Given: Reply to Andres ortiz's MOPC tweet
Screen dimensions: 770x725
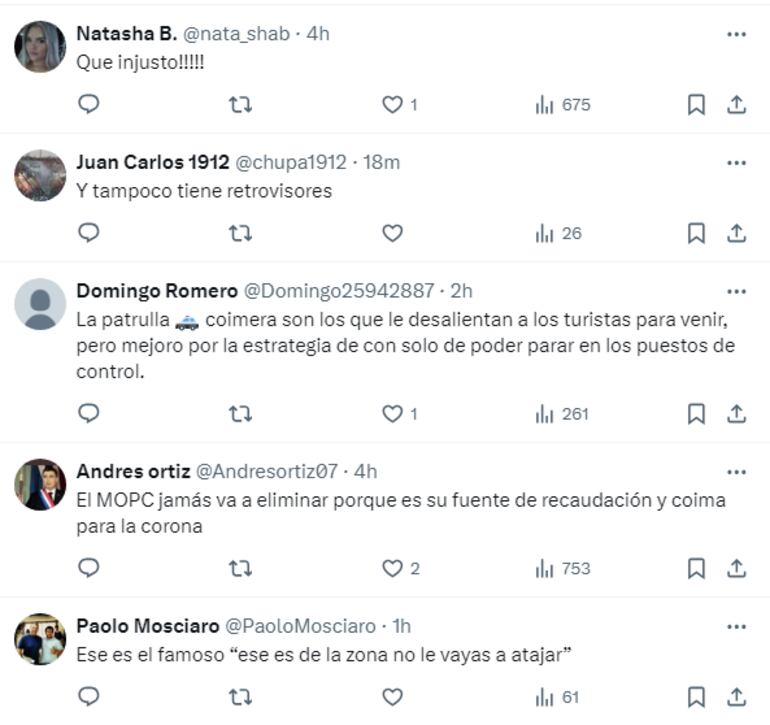Looking at the screenshot, I should click(89, 568).
